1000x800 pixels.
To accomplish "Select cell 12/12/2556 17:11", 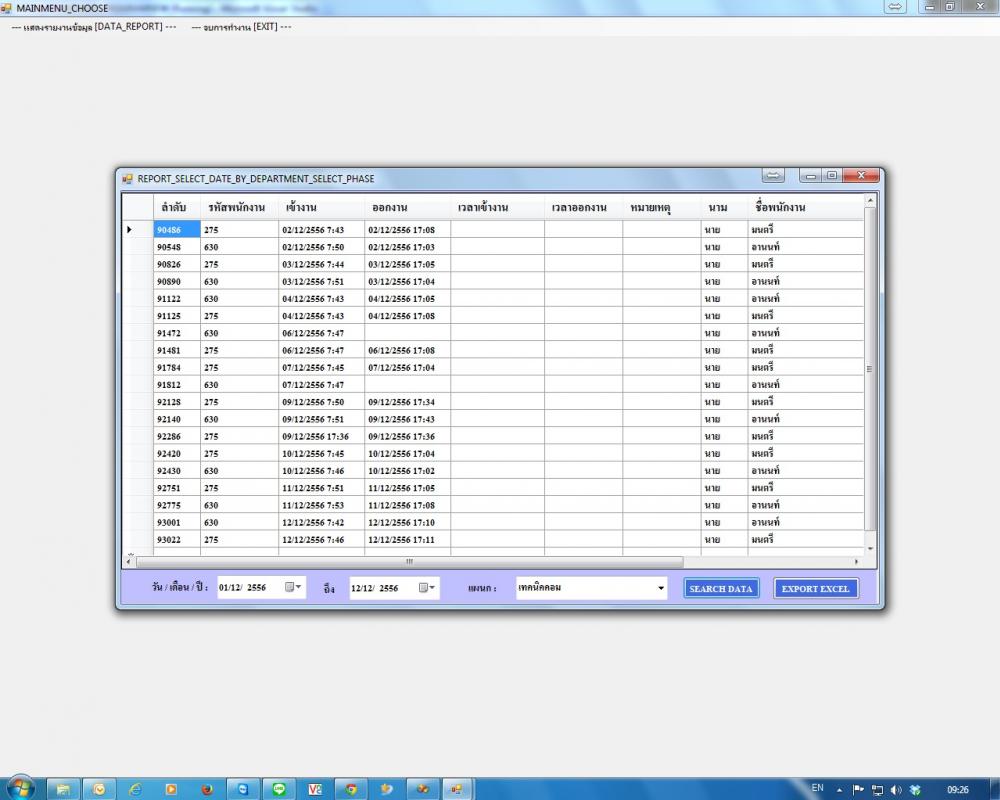I will click(x=408, y=540).
